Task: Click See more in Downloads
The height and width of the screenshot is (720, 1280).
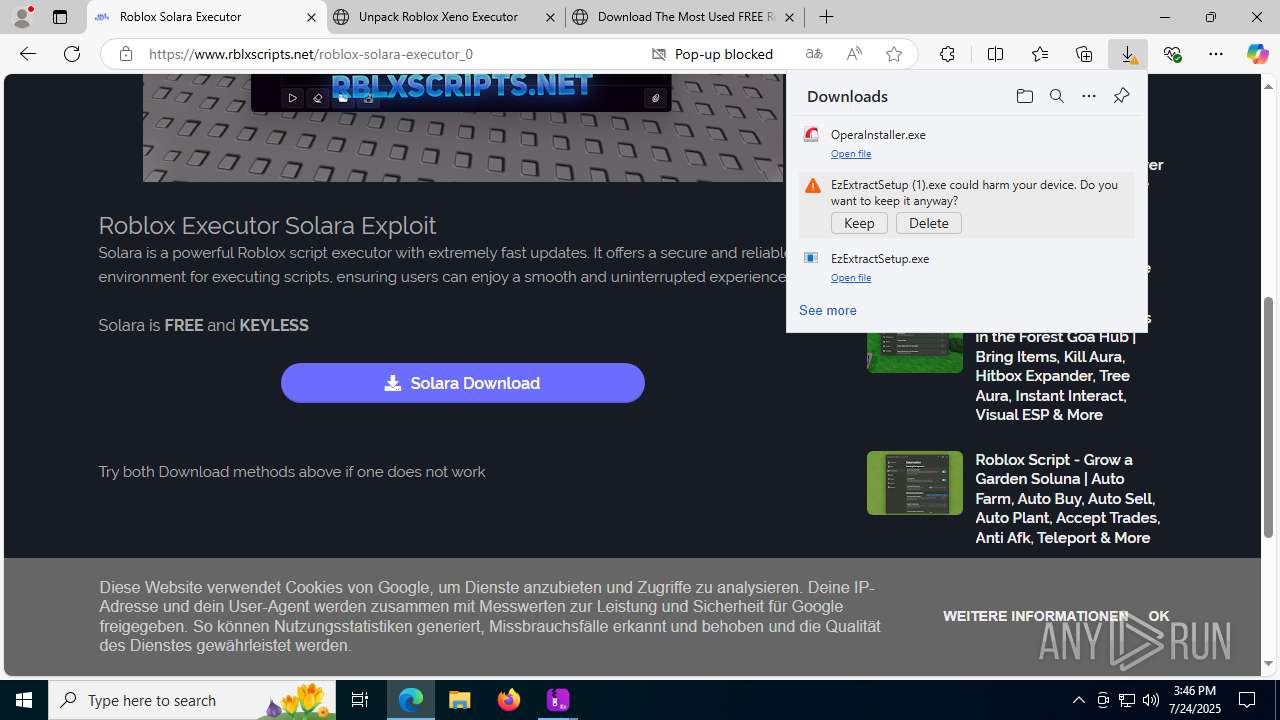Action: pos(827,310)
